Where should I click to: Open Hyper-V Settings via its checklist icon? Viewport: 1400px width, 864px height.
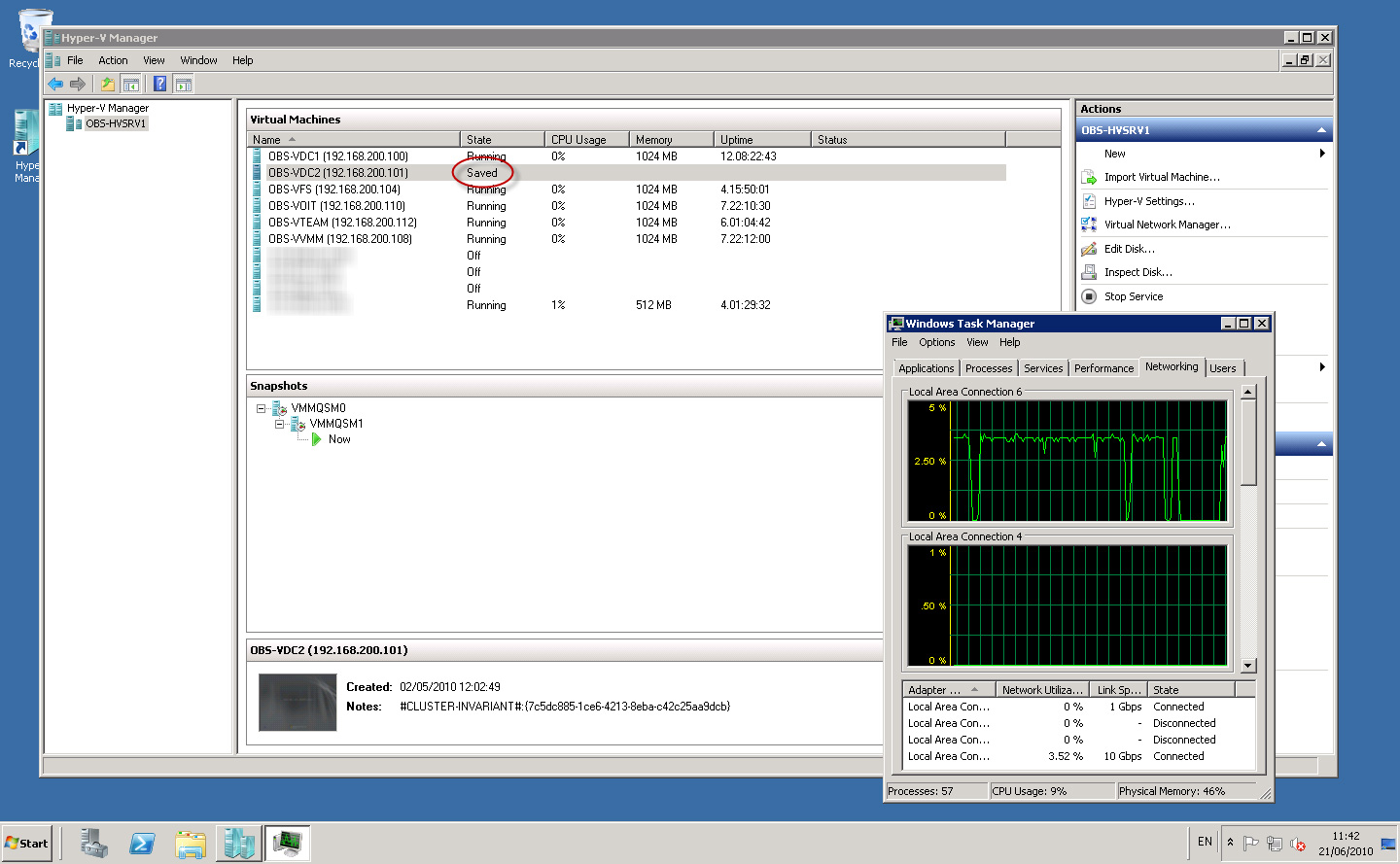[1090, 200]
